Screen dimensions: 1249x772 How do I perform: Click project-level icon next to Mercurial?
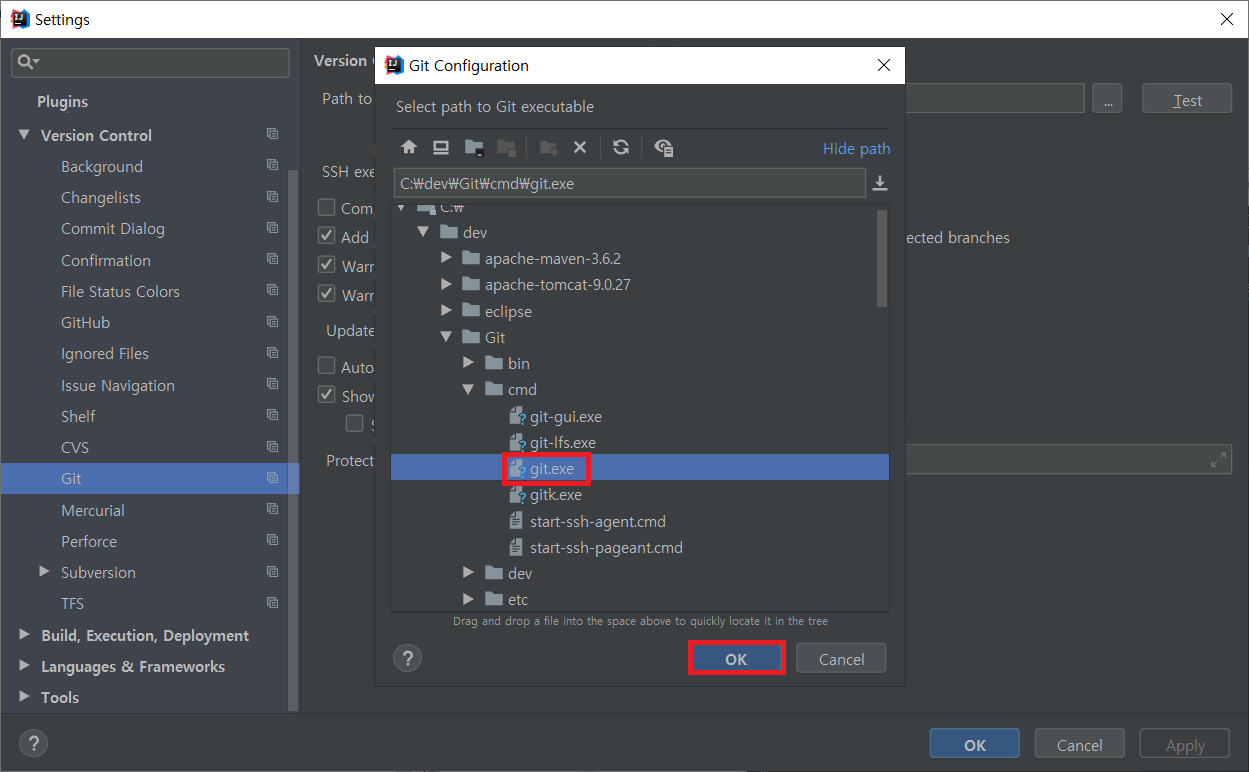click(272, 509)
